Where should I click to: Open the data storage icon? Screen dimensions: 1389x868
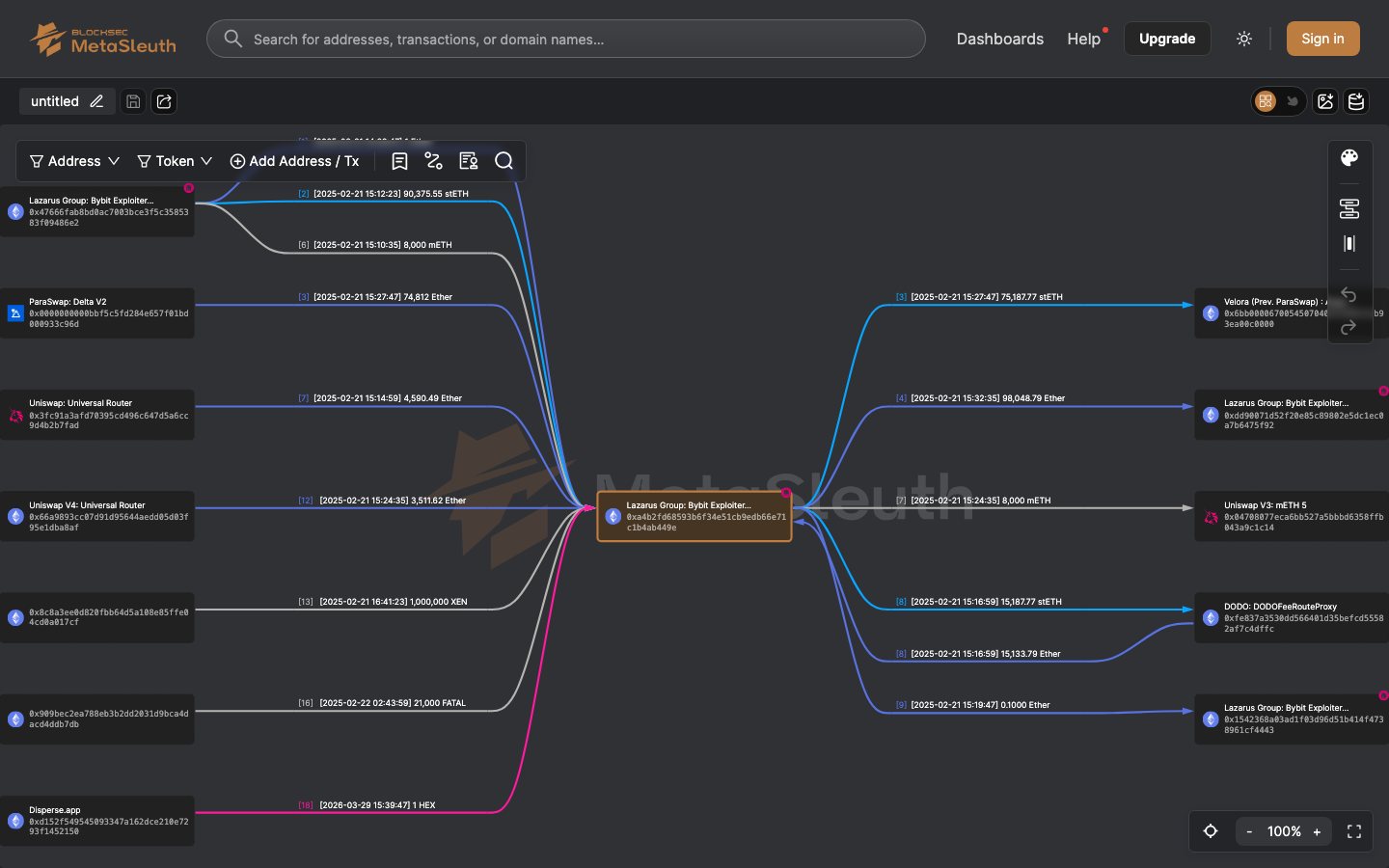pos(1356,101)
